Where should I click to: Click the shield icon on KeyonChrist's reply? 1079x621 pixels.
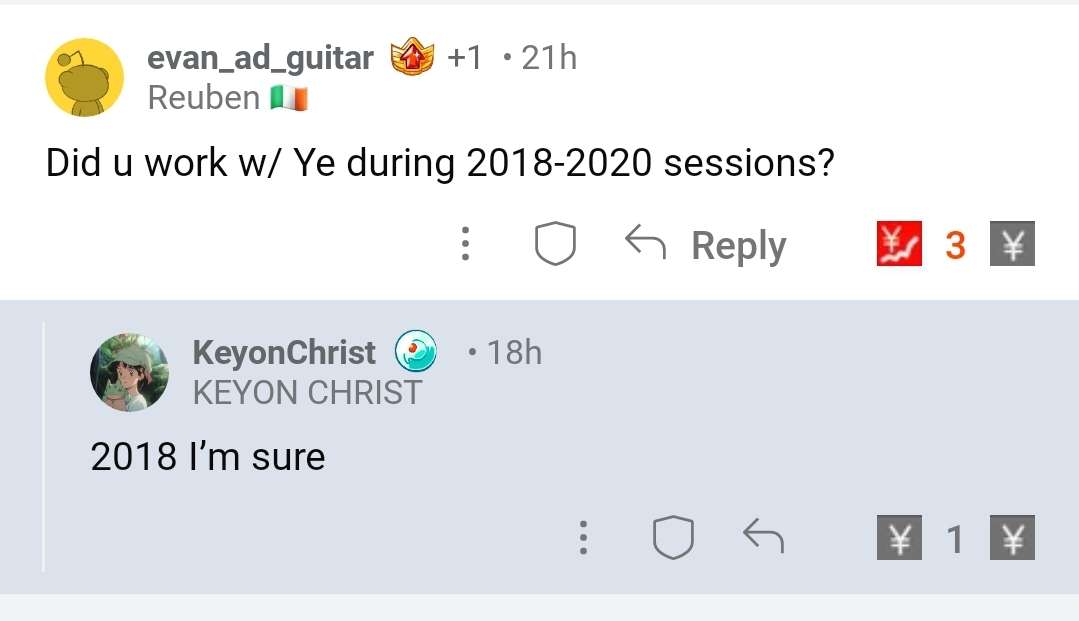pos(673,540)
